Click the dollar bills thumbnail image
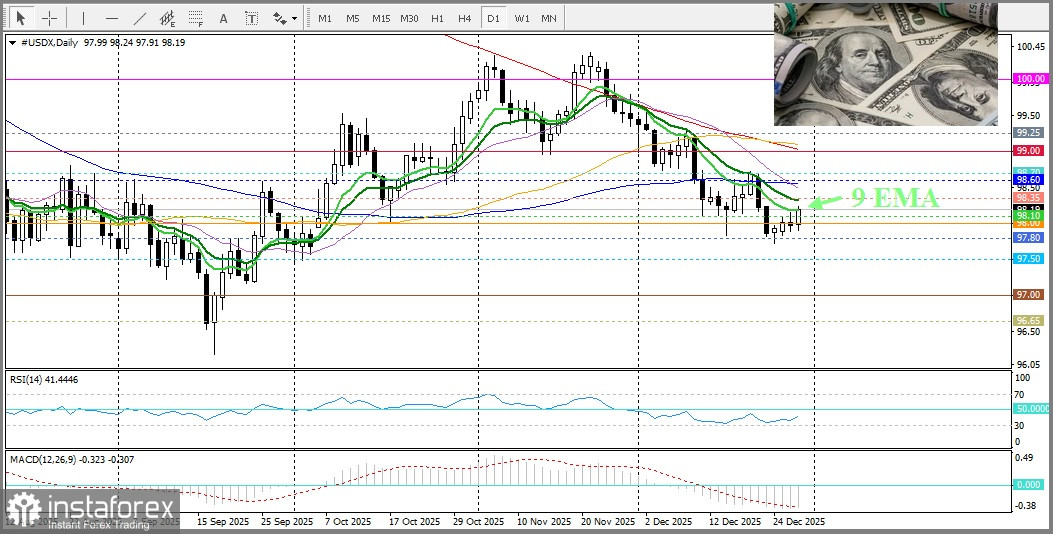 884,64
